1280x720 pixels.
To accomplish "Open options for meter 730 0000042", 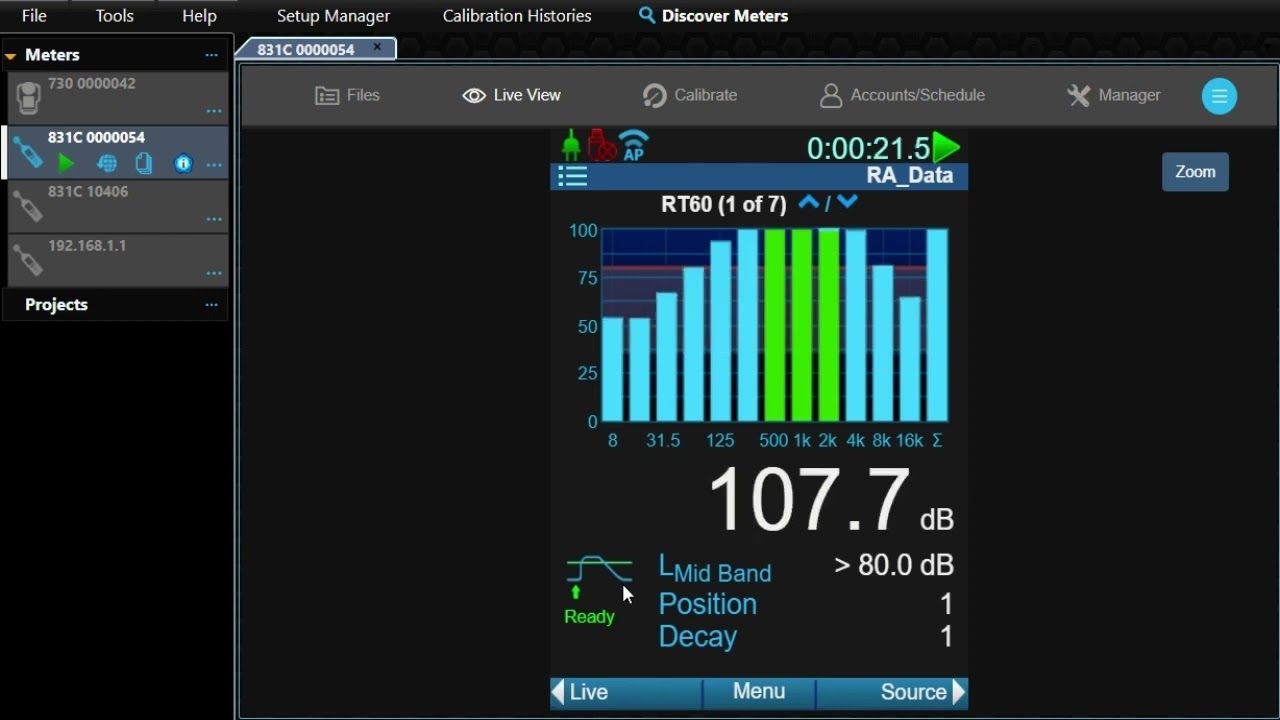I will tap(214, 111).
